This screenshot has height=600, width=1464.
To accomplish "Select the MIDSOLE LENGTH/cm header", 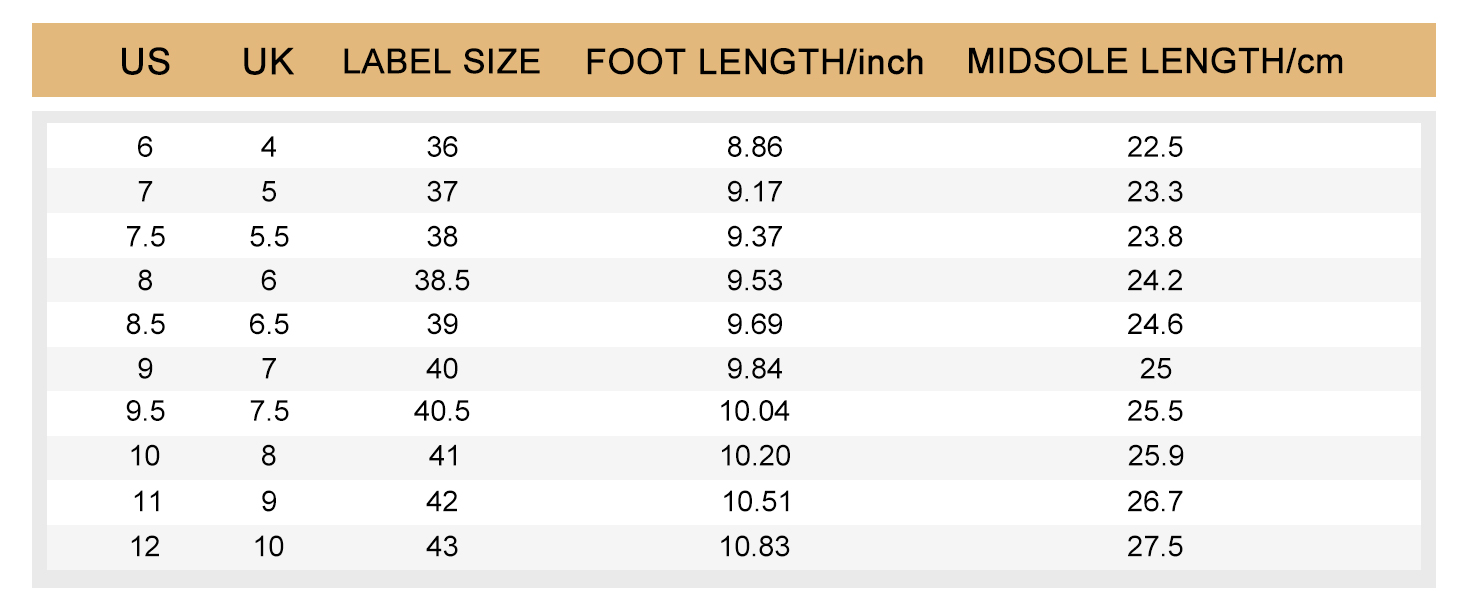I will [1155, 62].
